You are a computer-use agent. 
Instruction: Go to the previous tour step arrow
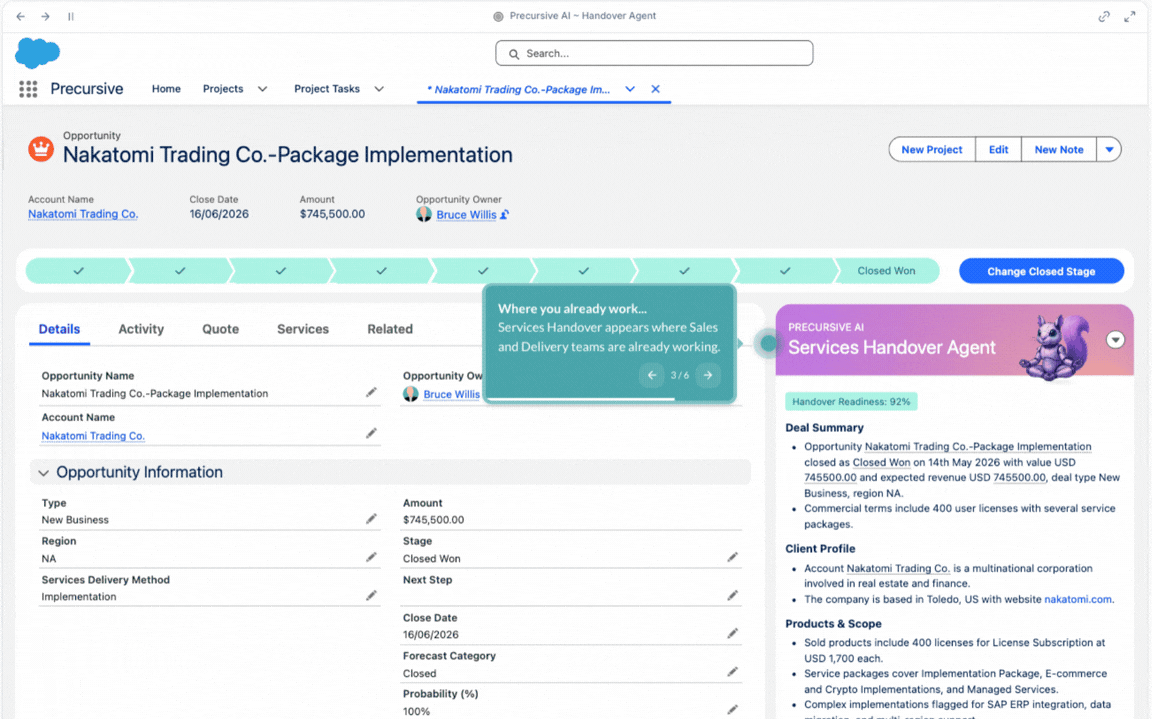[652, 375]
